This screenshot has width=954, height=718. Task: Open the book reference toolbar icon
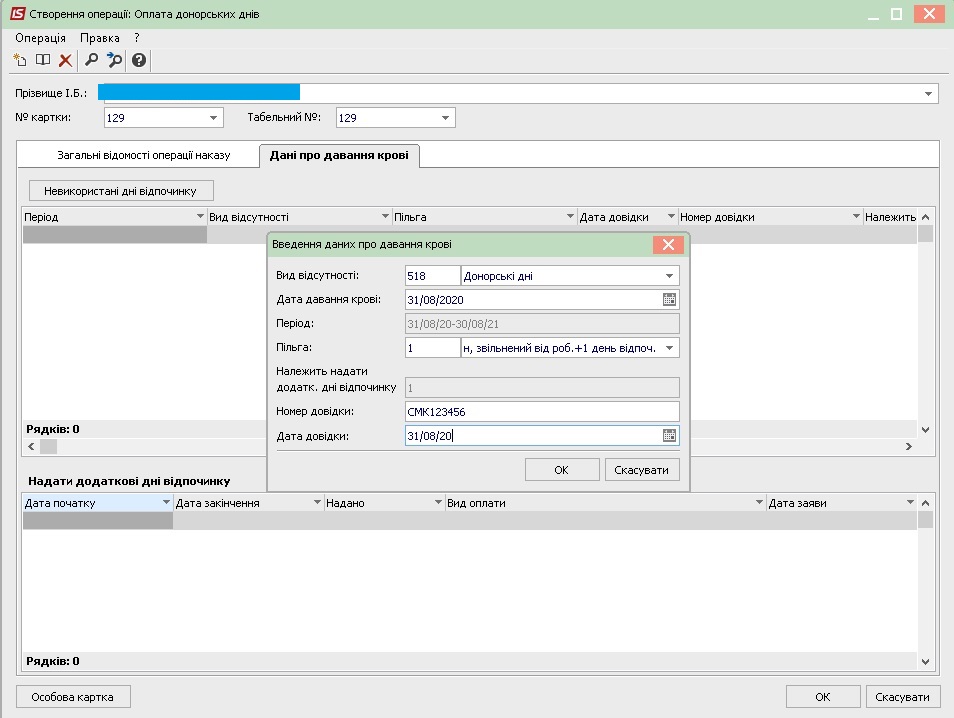point(43,60)
